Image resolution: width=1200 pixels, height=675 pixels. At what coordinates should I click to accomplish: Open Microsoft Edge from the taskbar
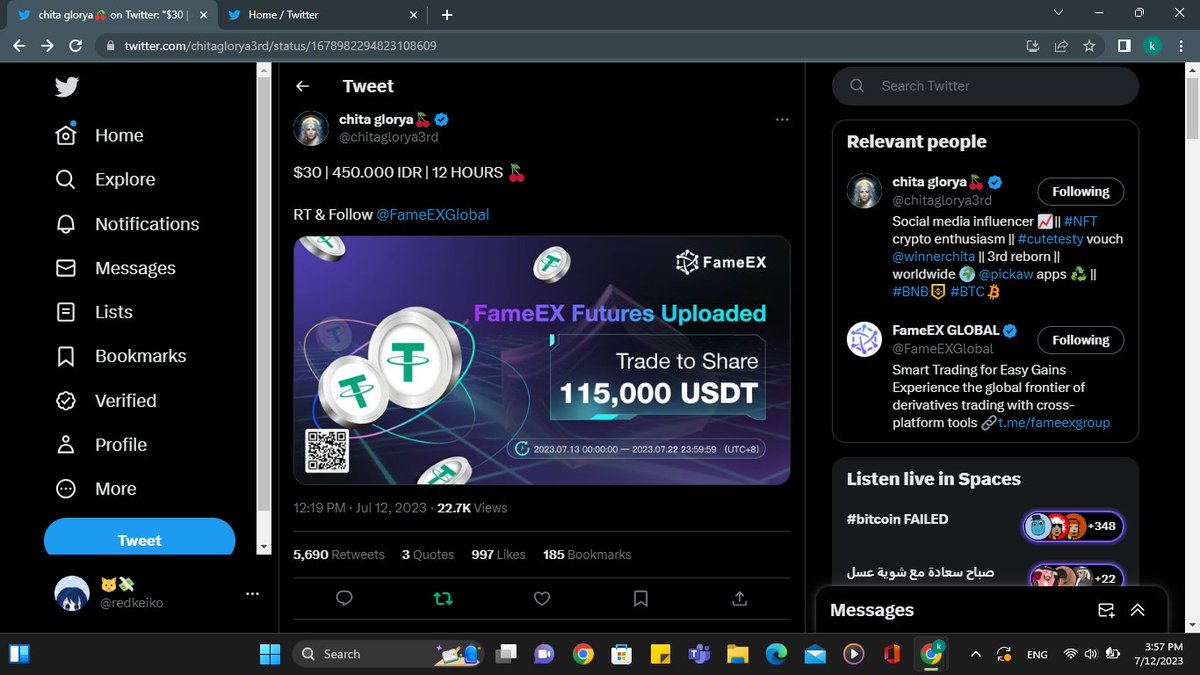tap(776, 654)
